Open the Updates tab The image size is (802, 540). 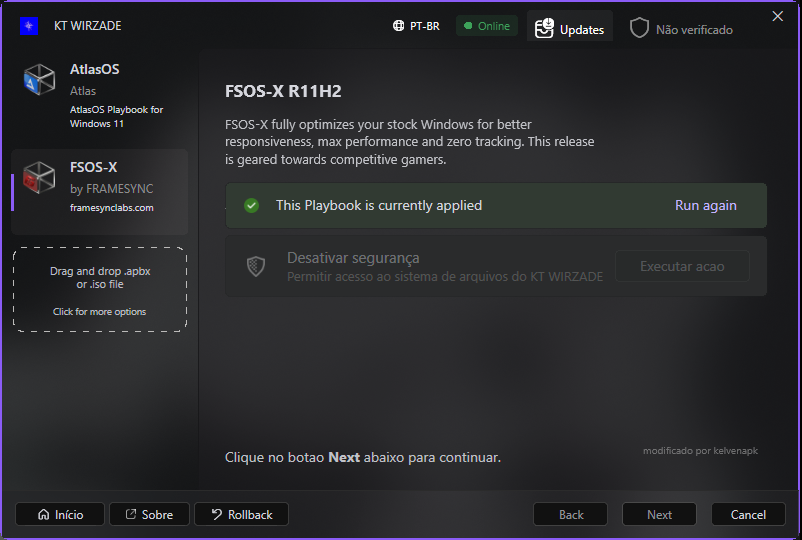[x=570, y=28]
